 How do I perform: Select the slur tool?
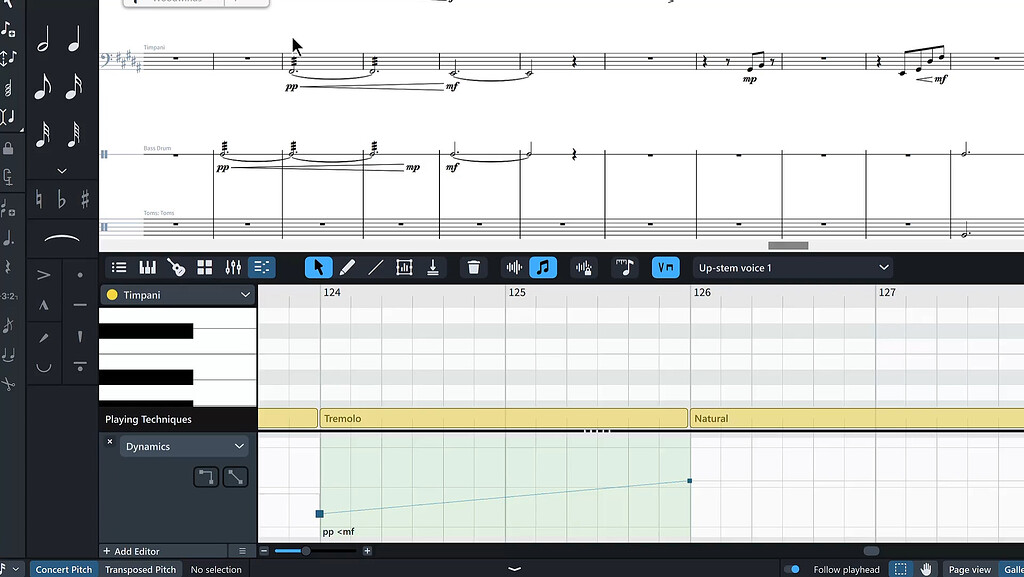[x=62, y=238]
